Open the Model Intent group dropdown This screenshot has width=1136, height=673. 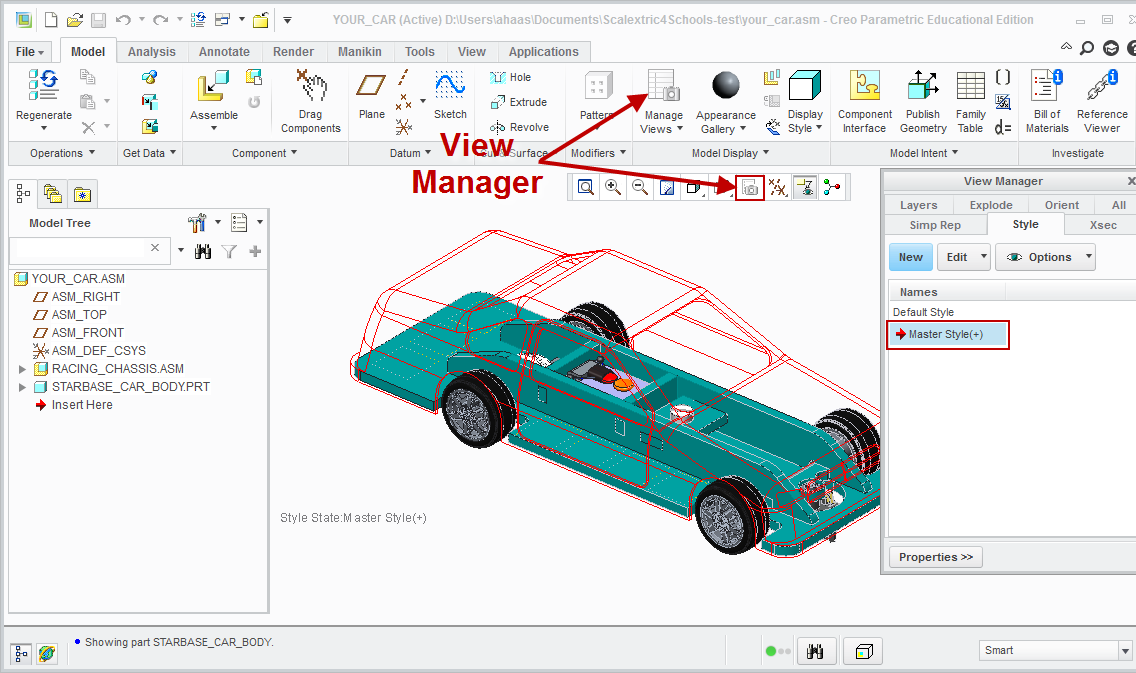tap(924, 153)
